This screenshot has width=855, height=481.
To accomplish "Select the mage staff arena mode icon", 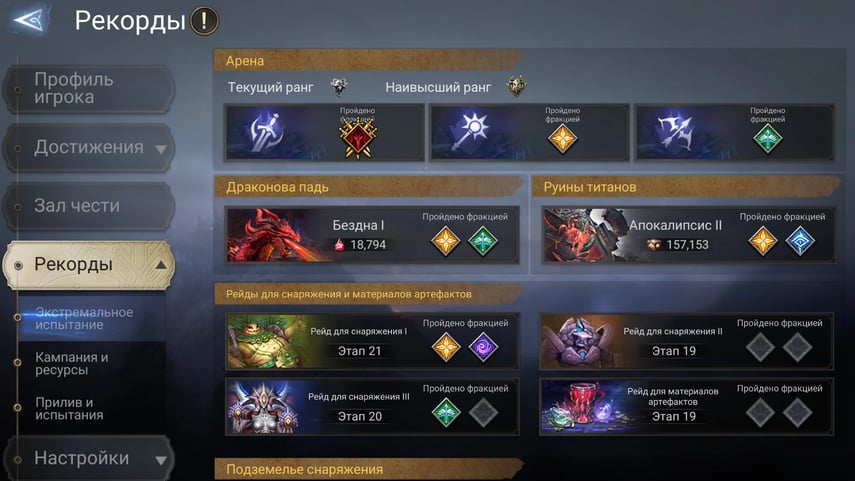I will 471,133.
